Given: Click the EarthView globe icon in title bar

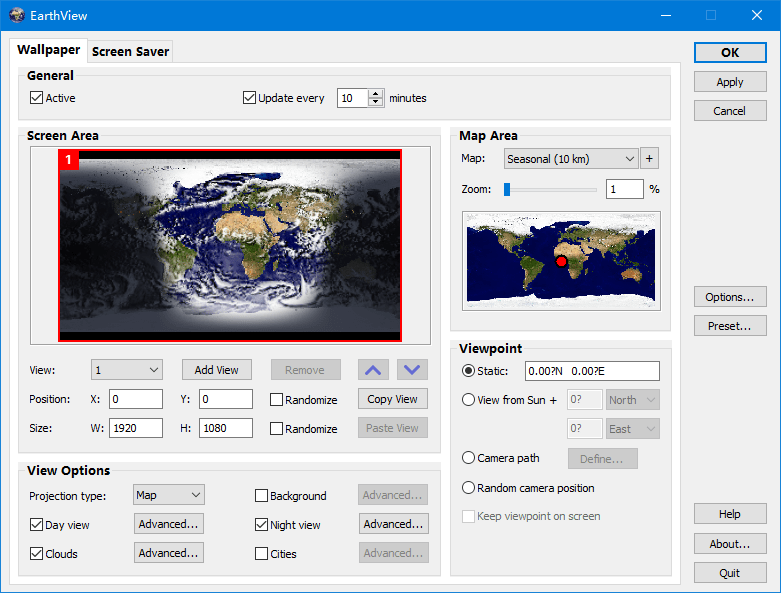Looking at the screenshot, I should (16, 15).
